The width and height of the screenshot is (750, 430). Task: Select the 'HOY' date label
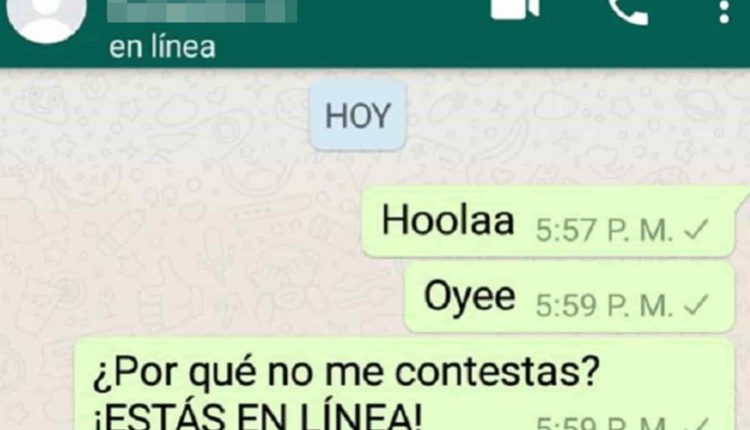point(358,115)
